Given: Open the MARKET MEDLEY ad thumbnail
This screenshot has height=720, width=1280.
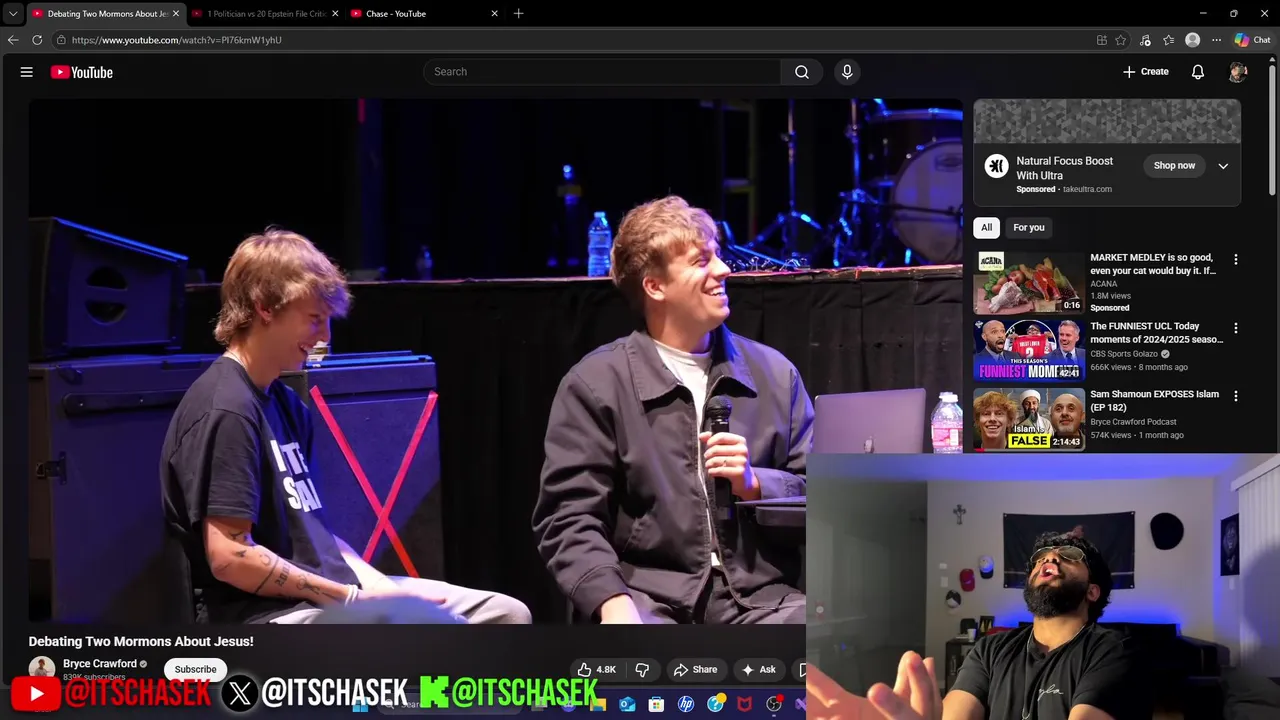Looking at the screenshot, I should tap(1029, 282).
